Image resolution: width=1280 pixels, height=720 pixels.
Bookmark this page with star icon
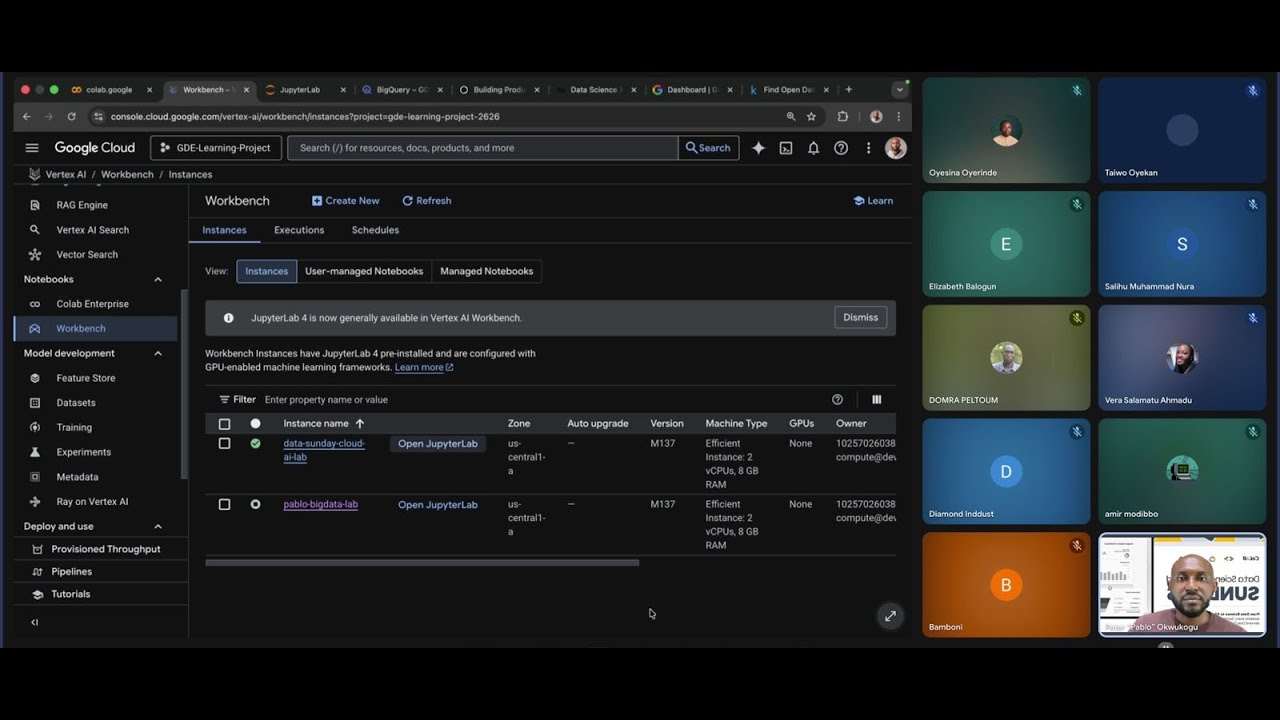coord(811,117)
